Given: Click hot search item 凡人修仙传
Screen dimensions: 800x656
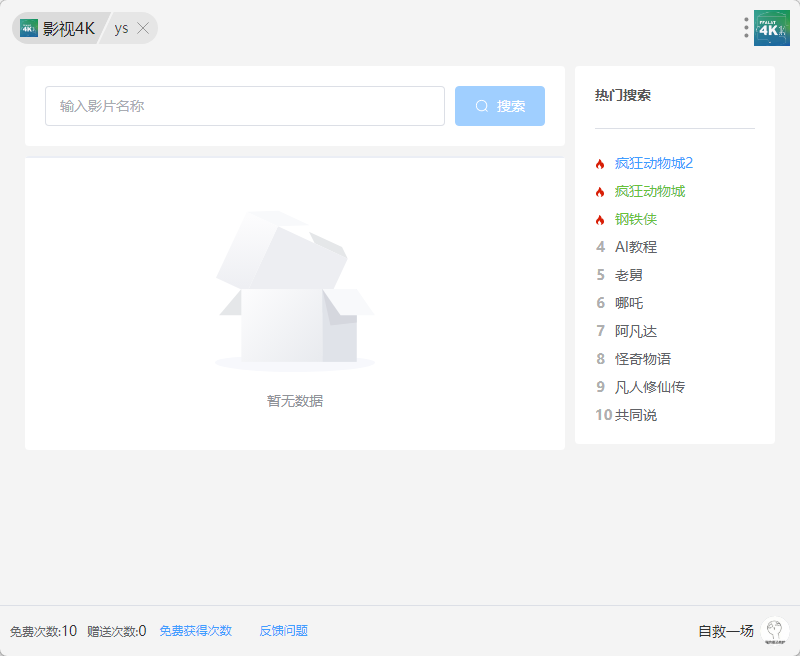Looking at the screenshot, I should (650, 387).
